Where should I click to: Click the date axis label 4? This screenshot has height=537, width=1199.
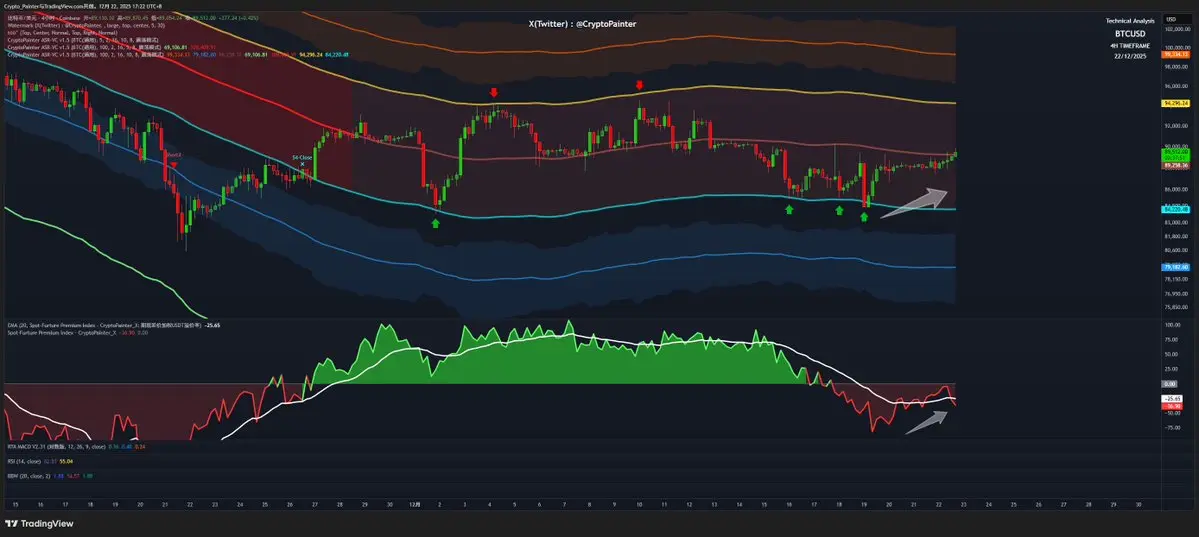pos(489,505)
